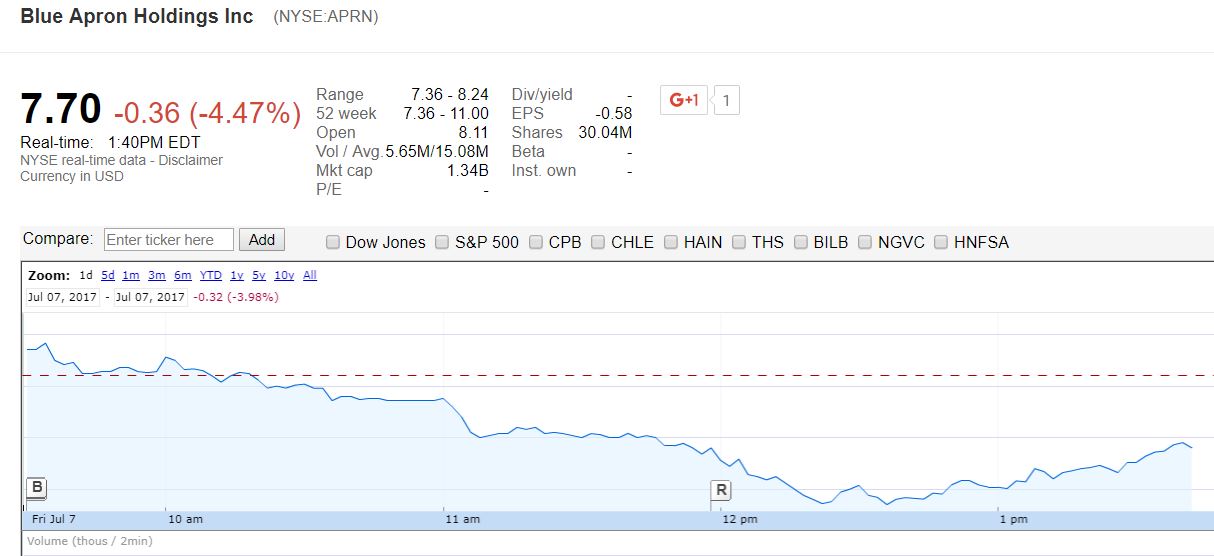This screenshot has width=1214, height=556.
Task: Zoom chart to All history
Action: click(310, 275)
